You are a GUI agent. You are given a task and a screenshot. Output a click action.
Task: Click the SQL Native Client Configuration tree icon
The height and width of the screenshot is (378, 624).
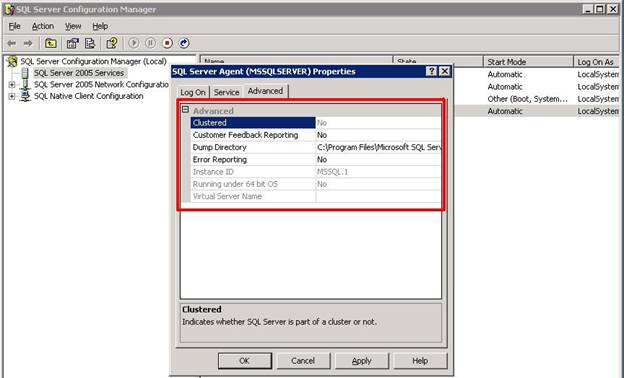25,96
